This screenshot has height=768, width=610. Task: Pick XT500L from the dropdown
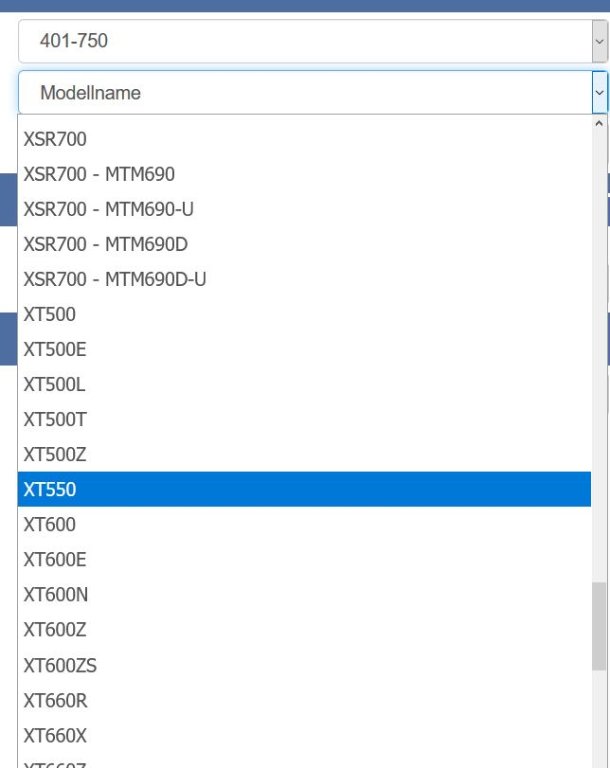[x=304, y=384]
